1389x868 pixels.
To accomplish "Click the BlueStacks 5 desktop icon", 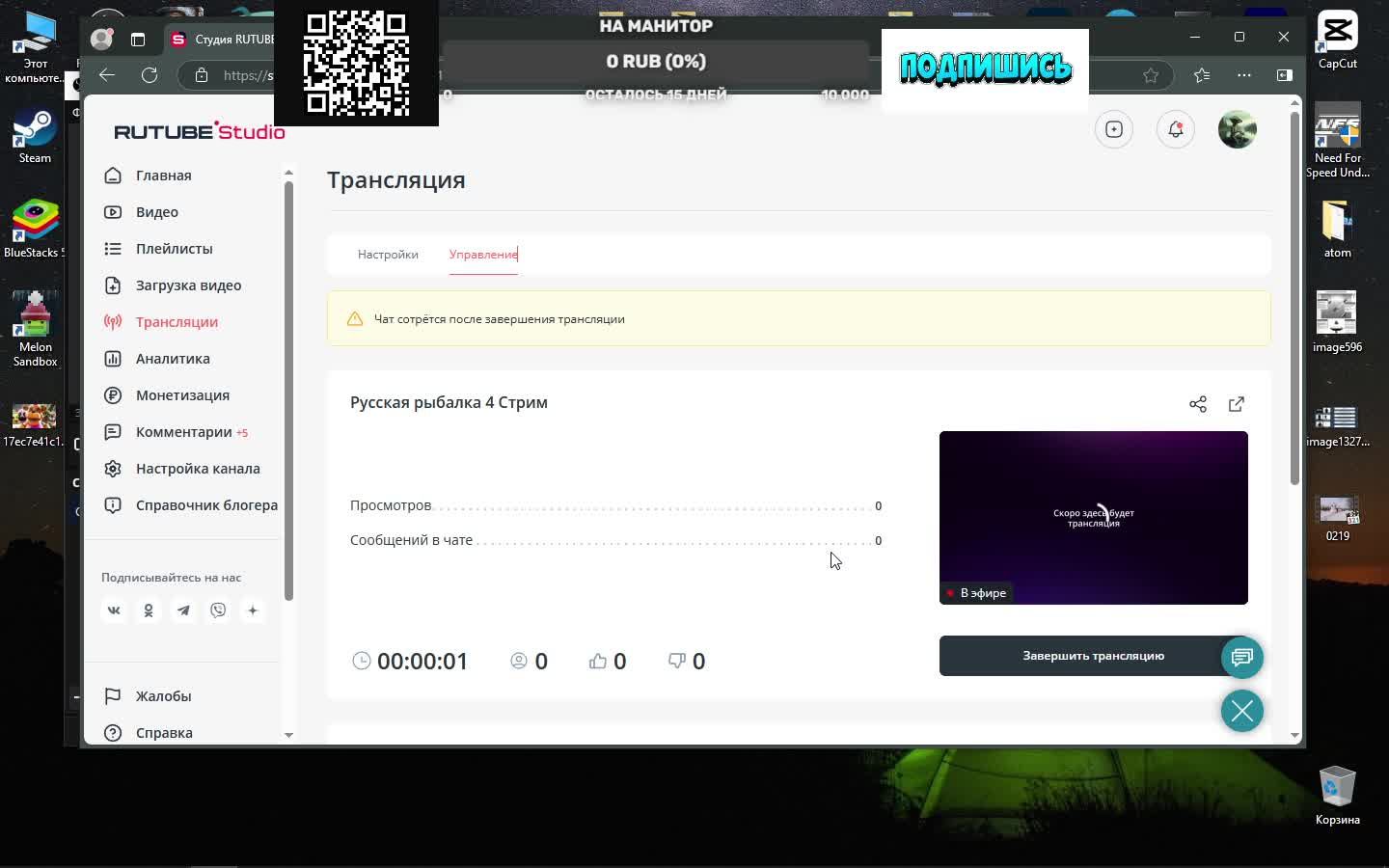I will point(35,230).
